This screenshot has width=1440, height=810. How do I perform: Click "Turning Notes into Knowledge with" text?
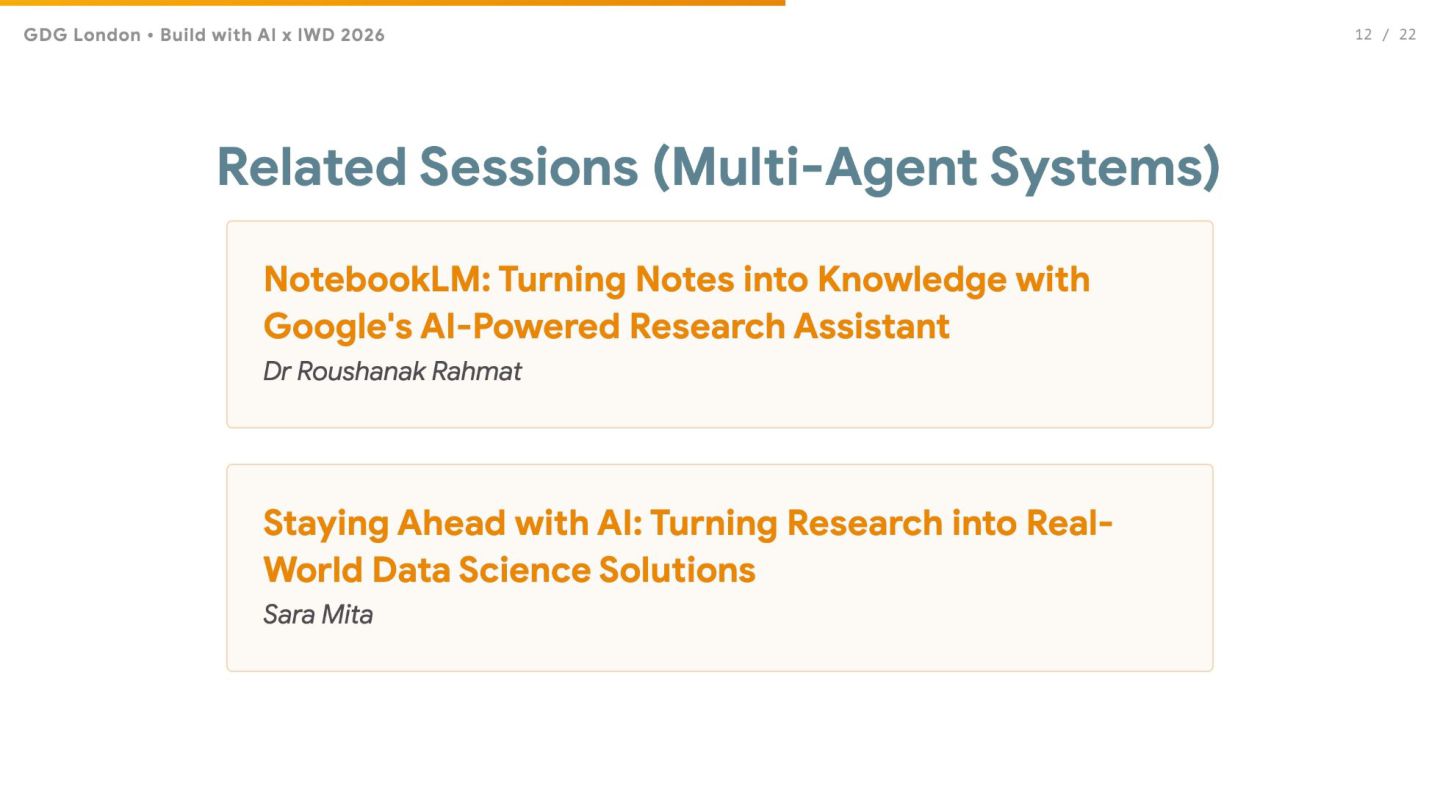(x=794, y=279)
